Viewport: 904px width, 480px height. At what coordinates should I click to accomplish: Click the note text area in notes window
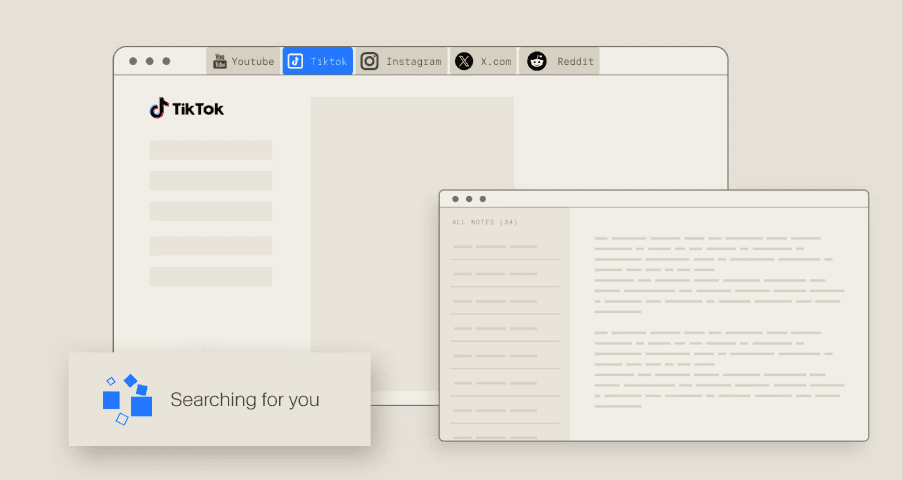tap(719, 323)
